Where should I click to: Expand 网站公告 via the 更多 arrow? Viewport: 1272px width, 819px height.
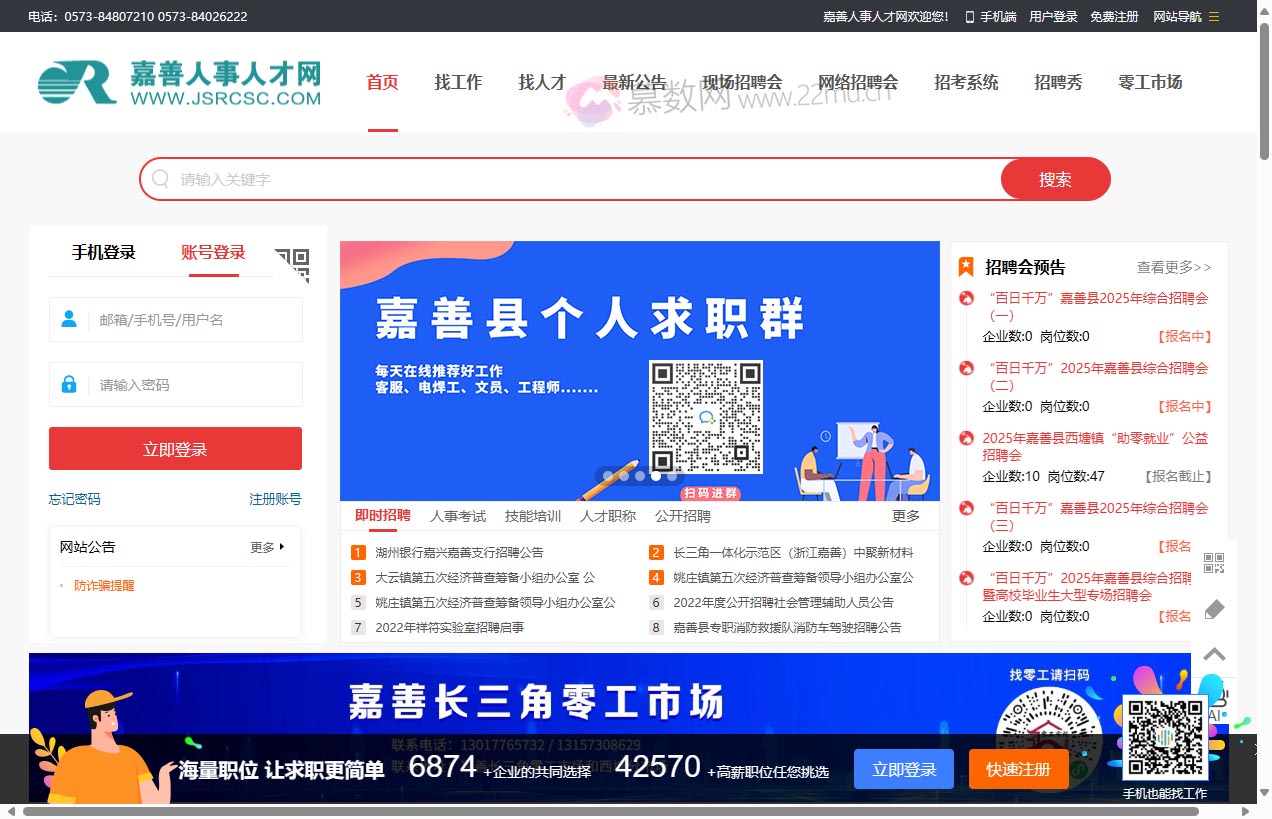coord(265,547)
